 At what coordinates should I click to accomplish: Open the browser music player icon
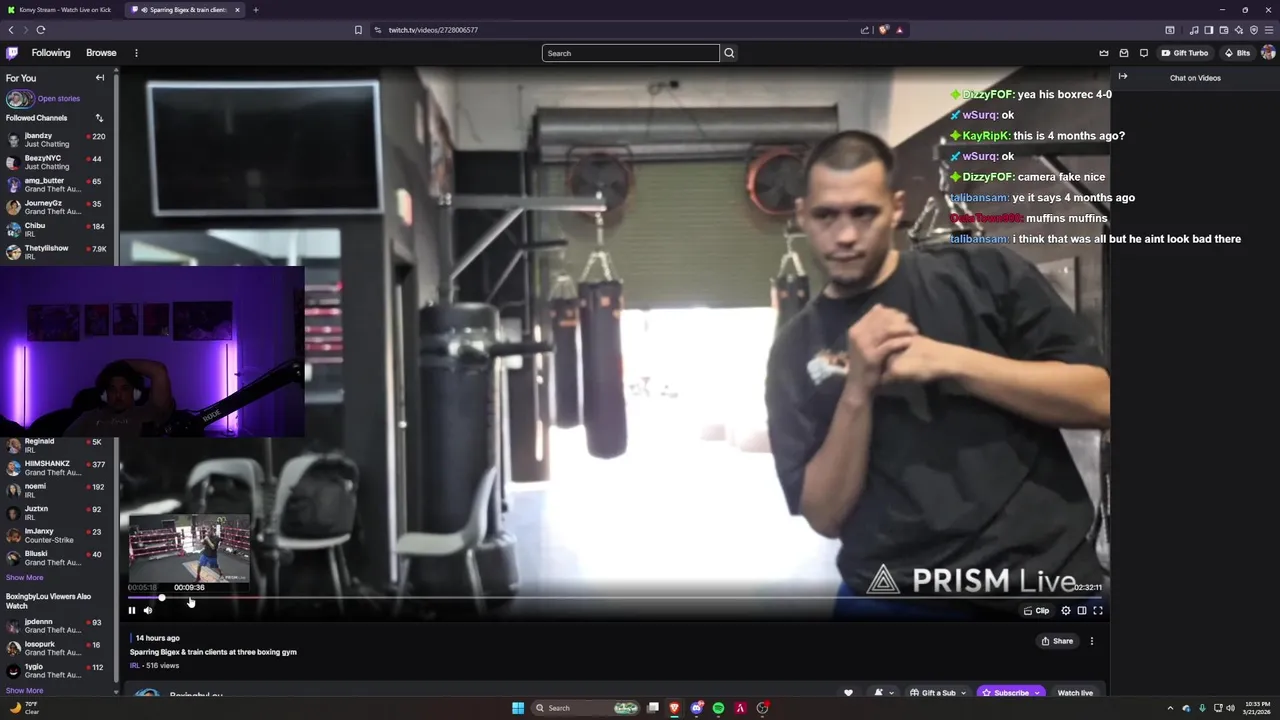[x=1194, y=30]
